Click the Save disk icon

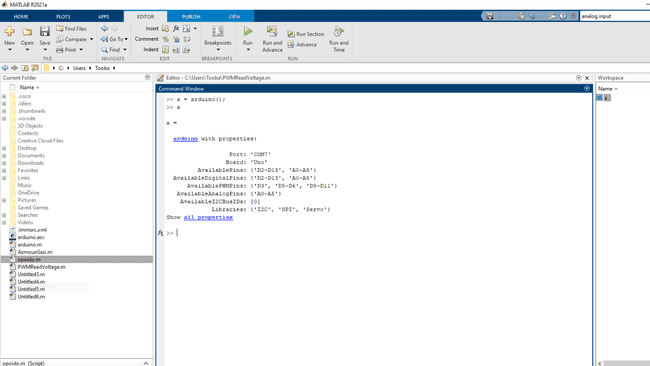[45, 32]
